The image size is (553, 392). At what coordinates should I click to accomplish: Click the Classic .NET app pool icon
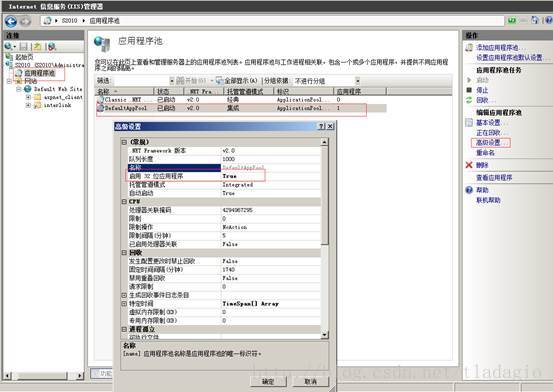101,100
